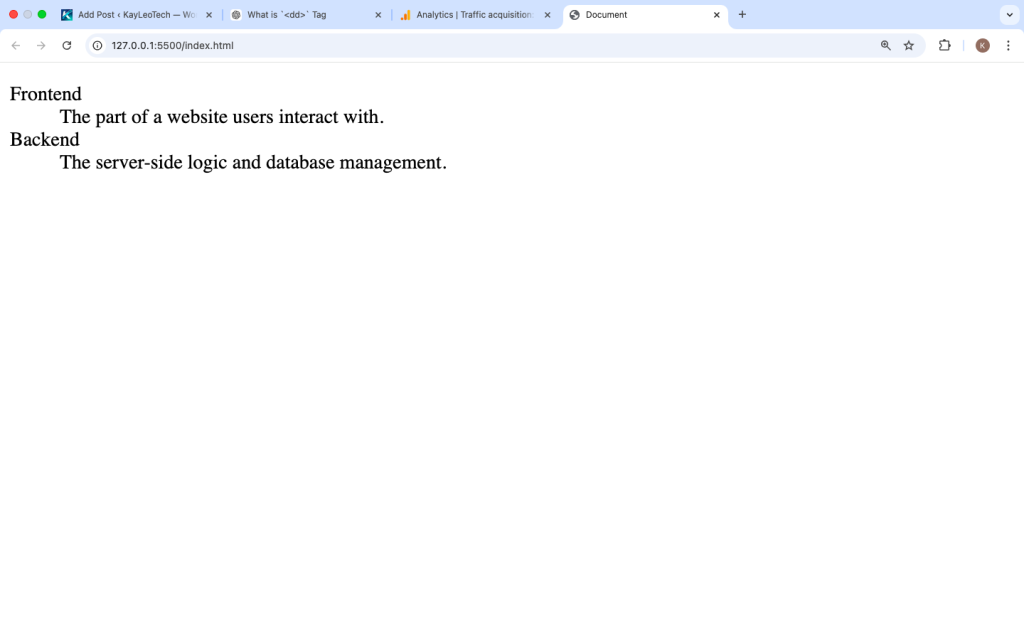Open the Extensions puzzle icon
This screenshot has height=640, width=1024.
(944, 45)
